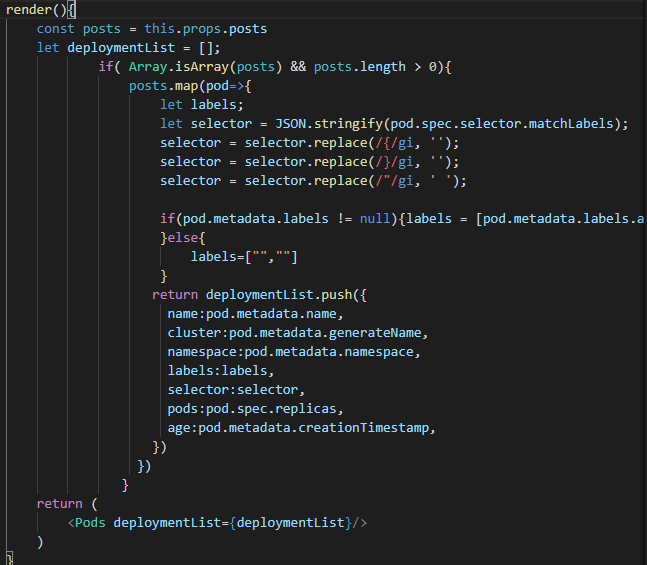
Task: Click the 'selector:selector,' property
Action: click(236, 390)
